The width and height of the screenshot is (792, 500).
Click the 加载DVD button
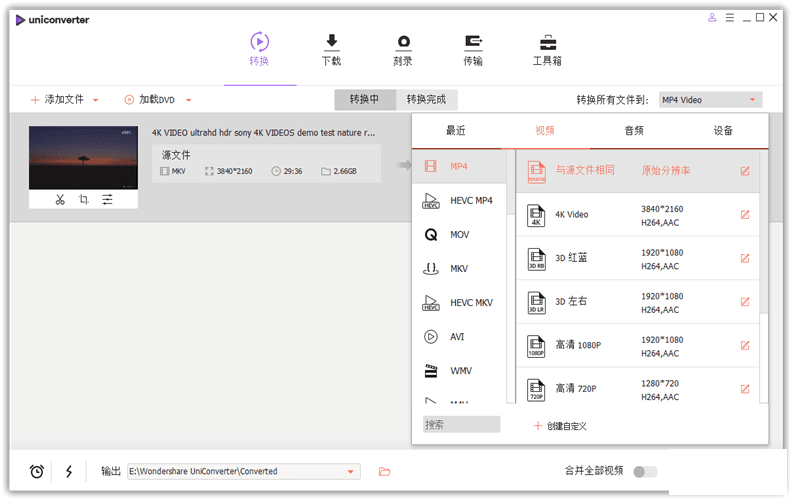point(150,99)
